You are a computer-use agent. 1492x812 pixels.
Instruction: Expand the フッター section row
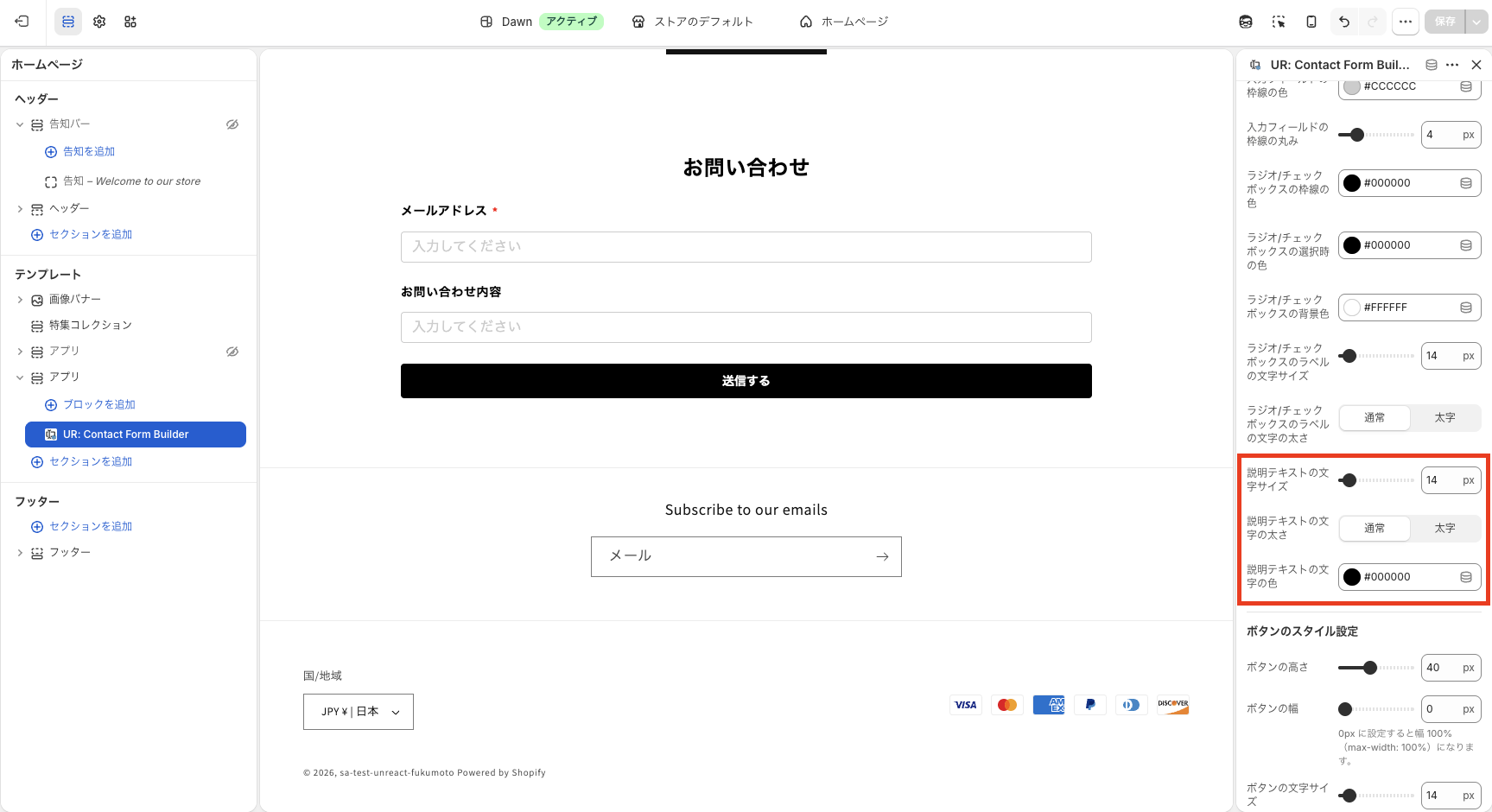20,553
